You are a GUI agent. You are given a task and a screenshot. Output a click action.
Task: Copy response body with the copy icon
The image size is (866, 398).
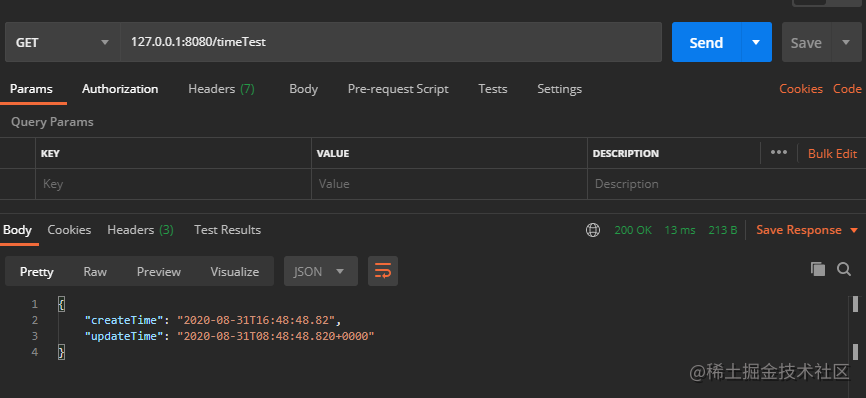[818, 269]
